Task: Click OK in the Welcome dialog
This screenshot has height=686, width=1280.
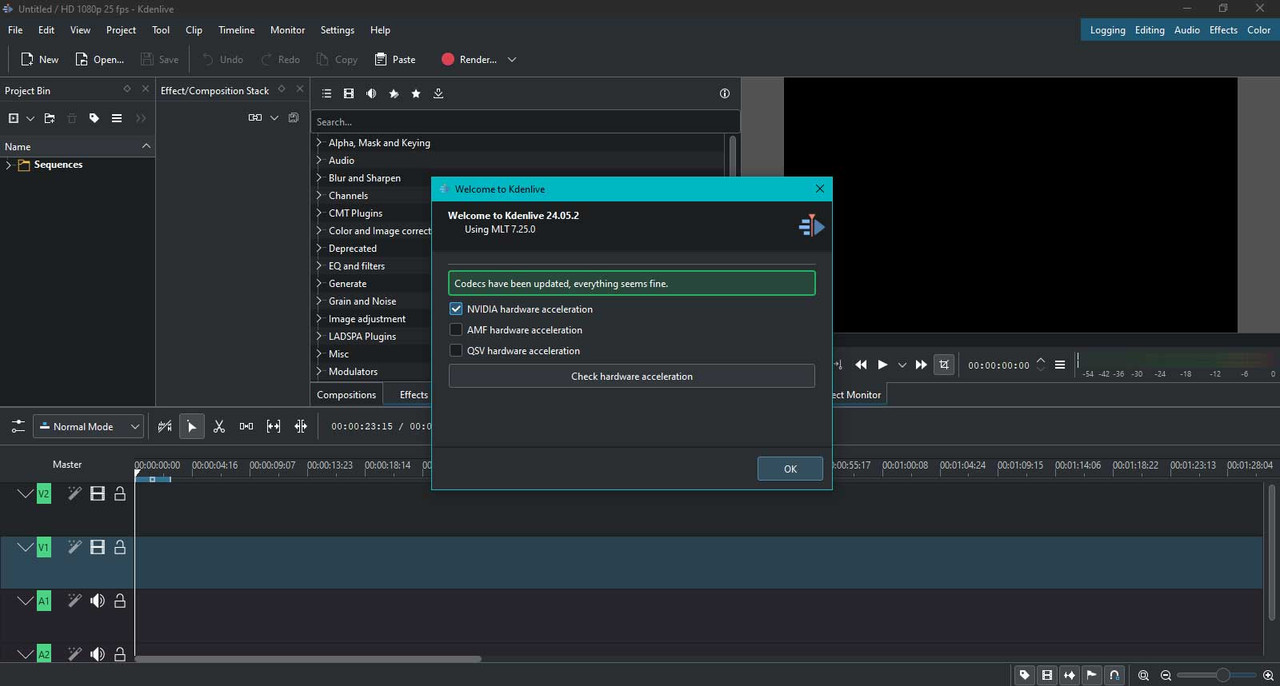Action: coord(790,469)
